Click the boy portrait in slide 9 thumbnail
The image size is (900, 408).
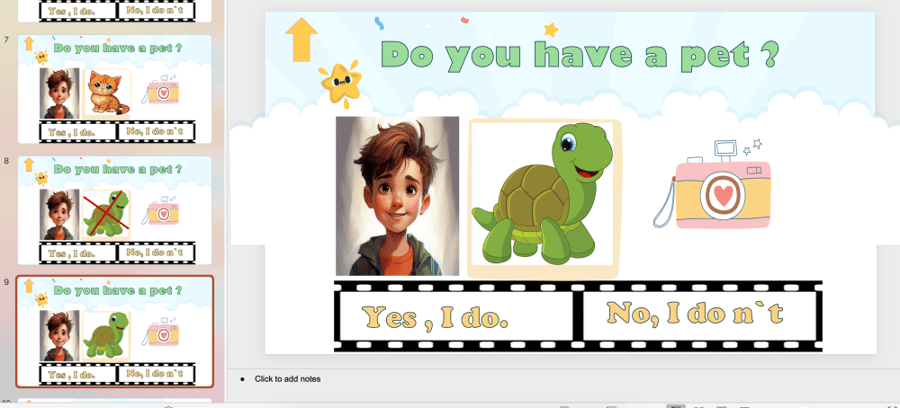60,336
